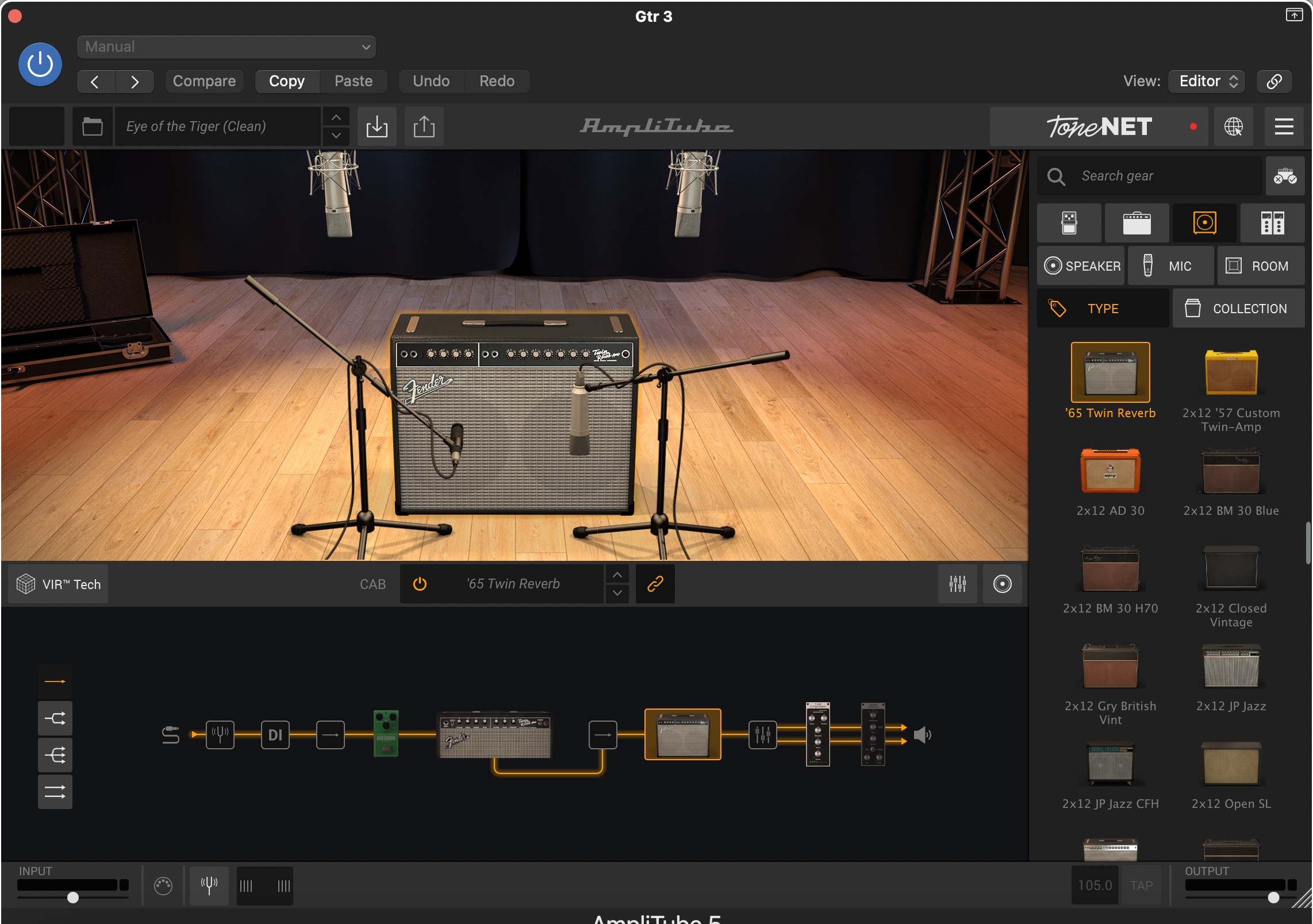Select the 2x12 AD 30 cabinet

click(1110, 471)
